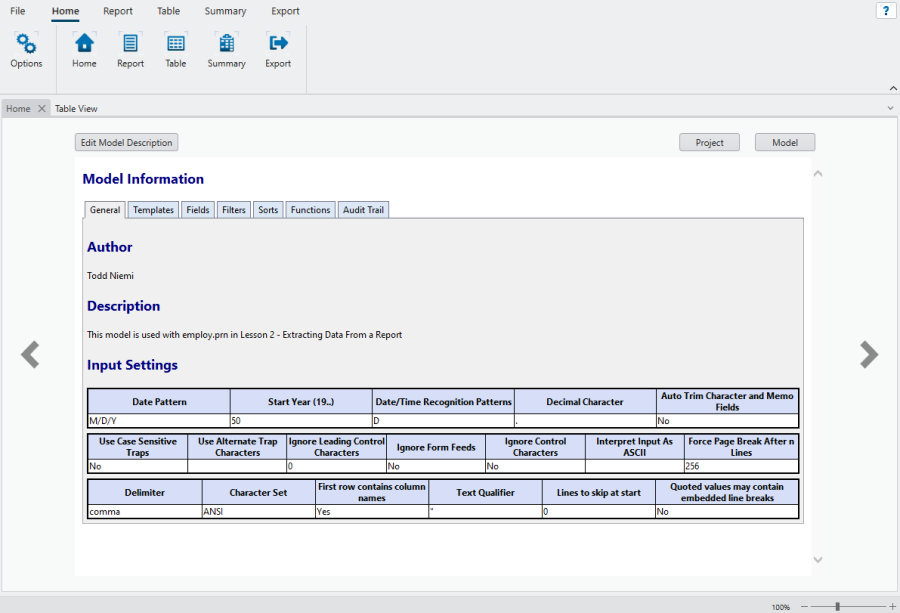Close the Home document tab
The width and height of the screenshot is (900, 613).
(x=41, y=108)
